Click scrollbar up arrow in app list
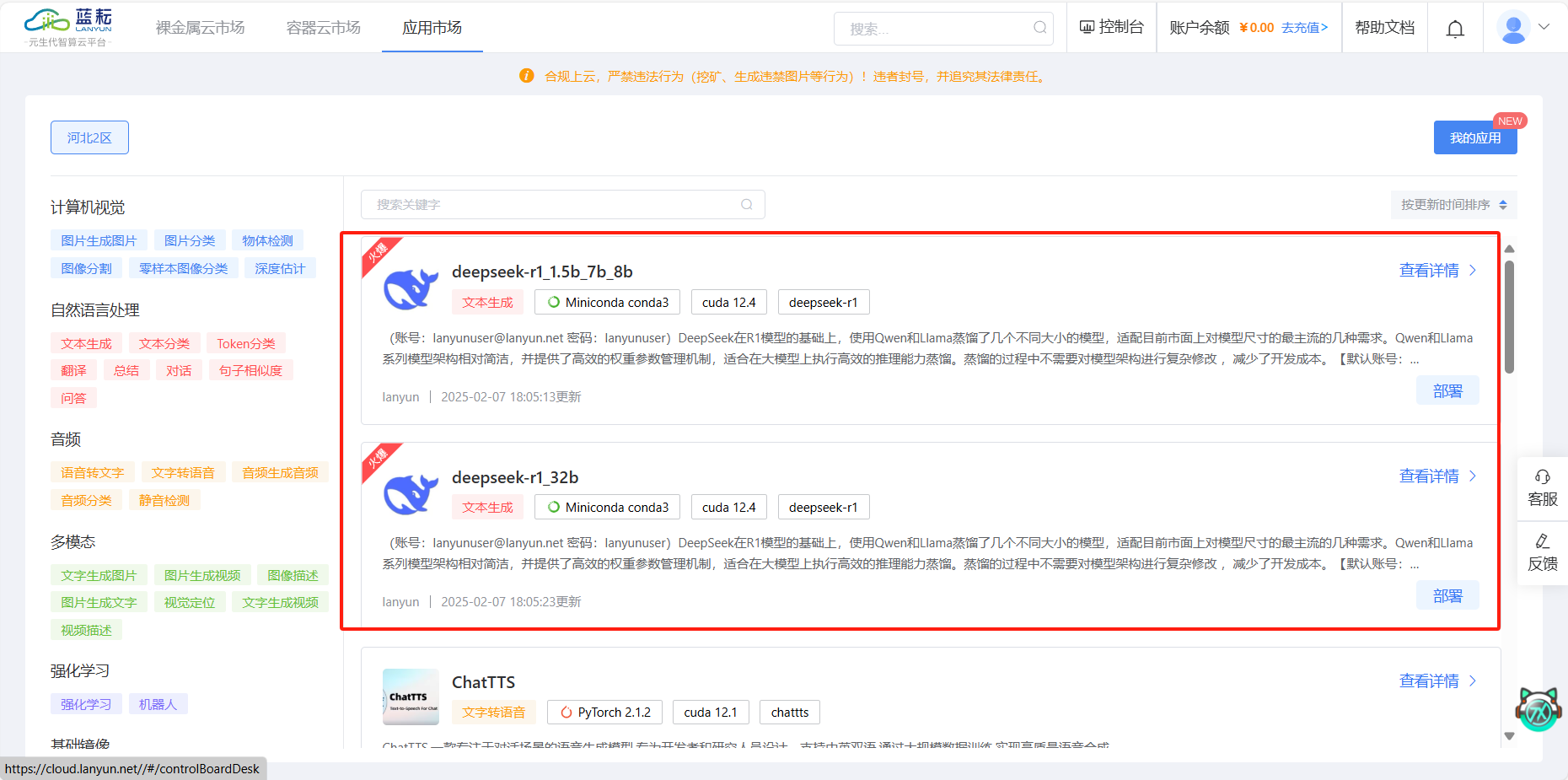The image size is (1568, 780). [1510, 249]
